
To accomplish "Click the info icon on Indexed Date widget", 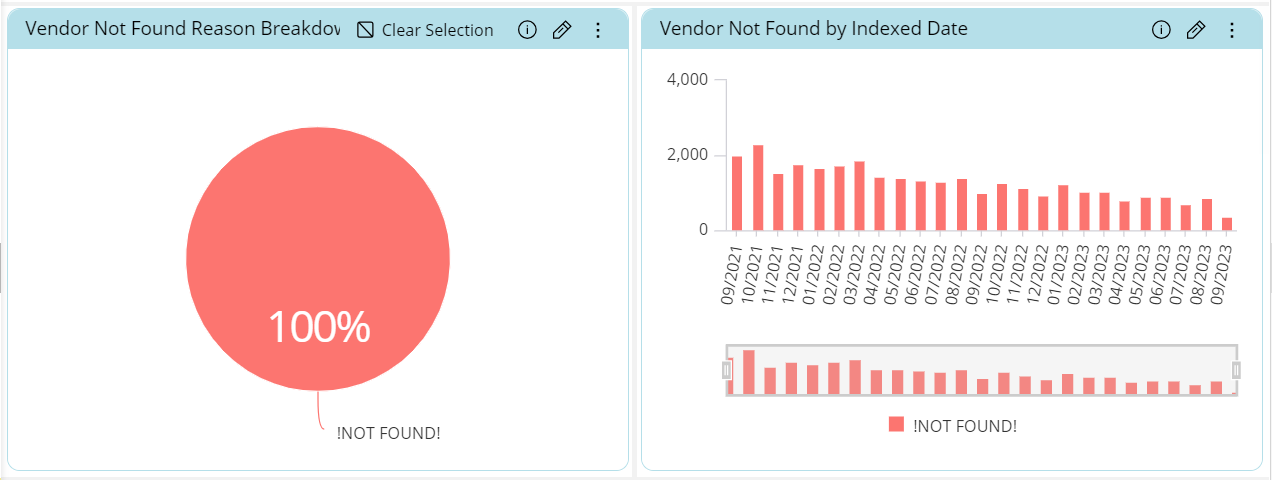I will 1161,30.
